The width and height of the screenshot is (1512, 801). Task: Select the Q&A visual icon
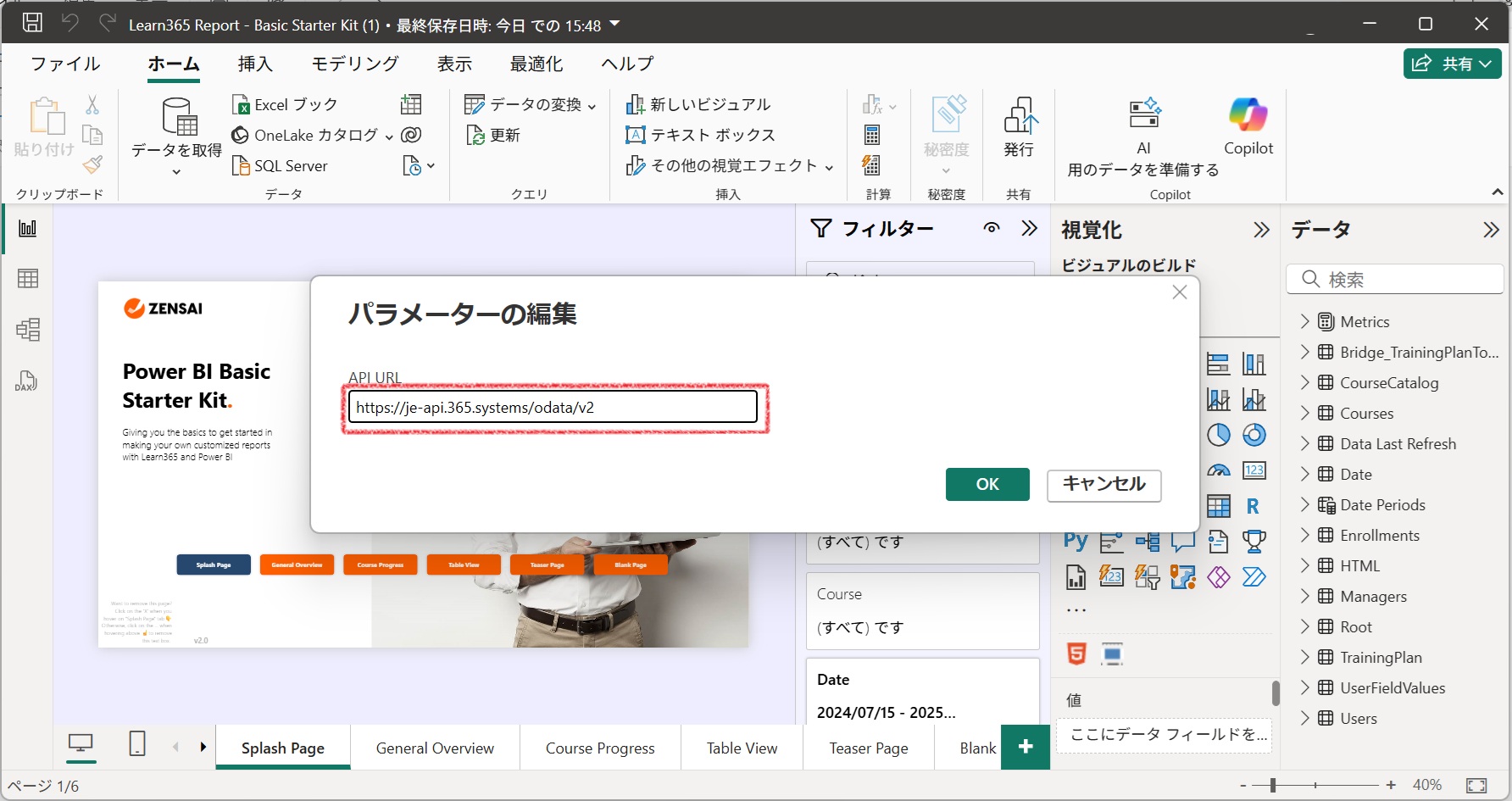click(x=1183, y=541)
